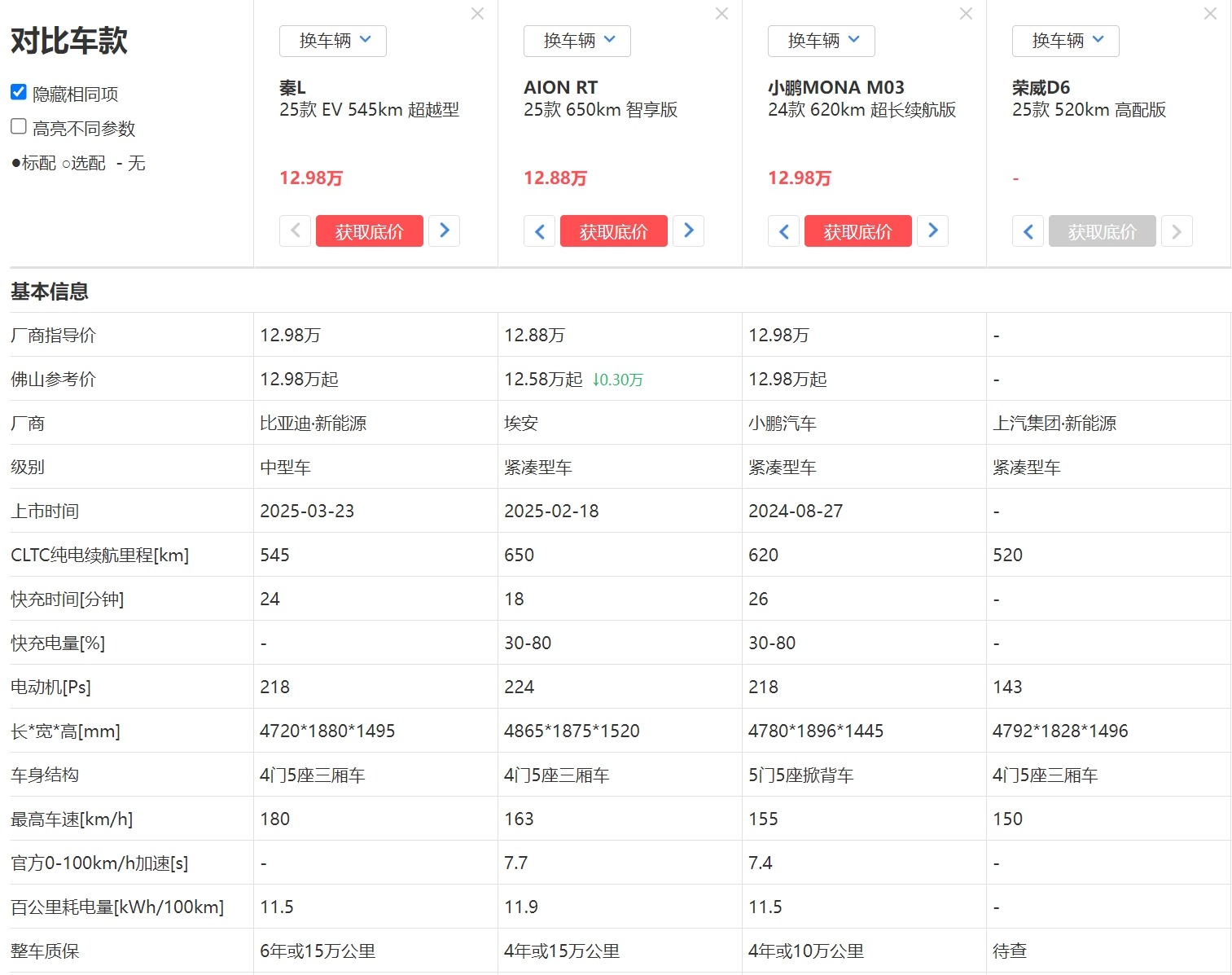Click the 4780*1896*1445 dimensions cell

816,731
